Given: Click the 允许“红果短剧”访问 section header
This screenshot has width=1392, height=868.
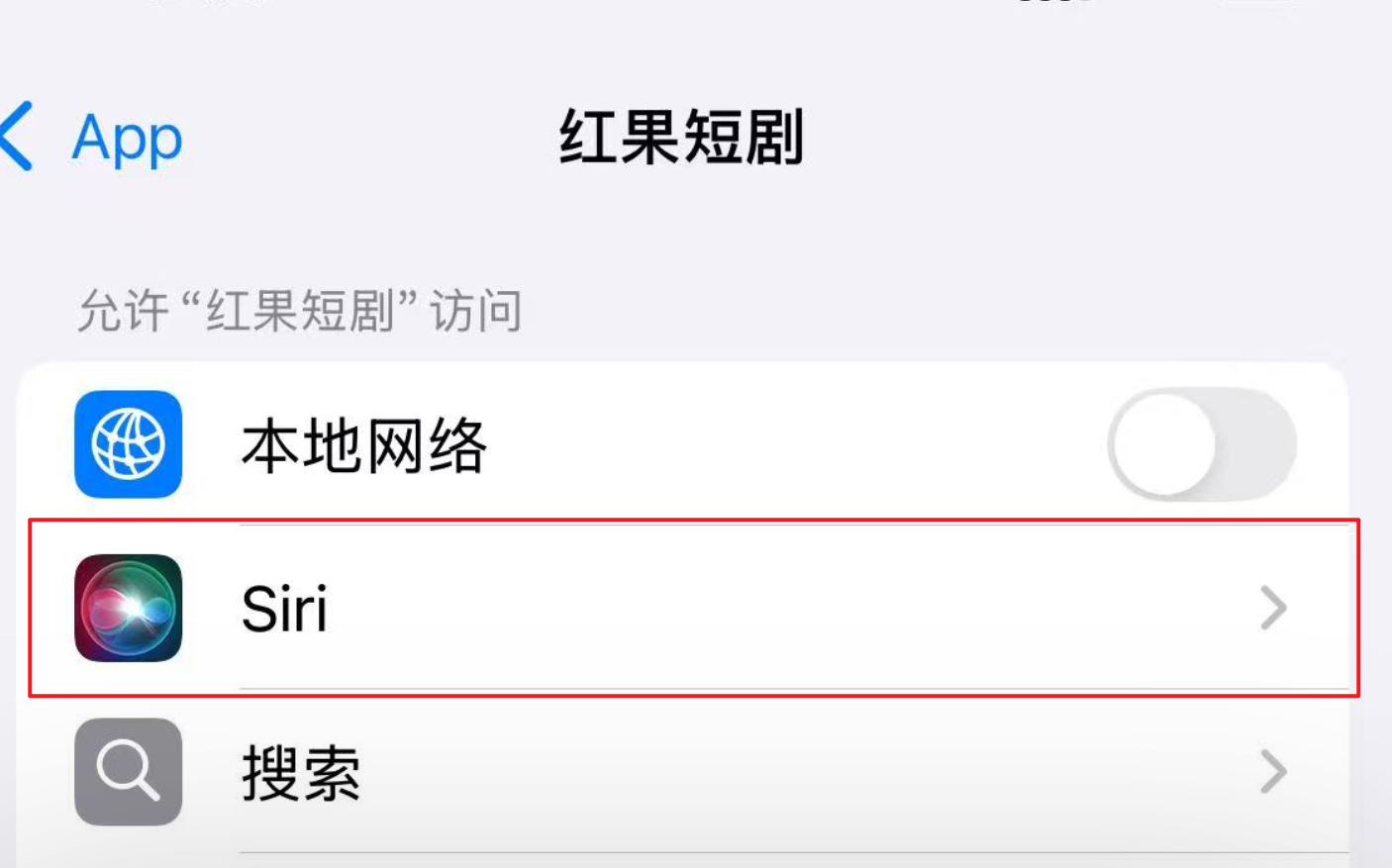Looking at the screenshot, I should 299,311.
